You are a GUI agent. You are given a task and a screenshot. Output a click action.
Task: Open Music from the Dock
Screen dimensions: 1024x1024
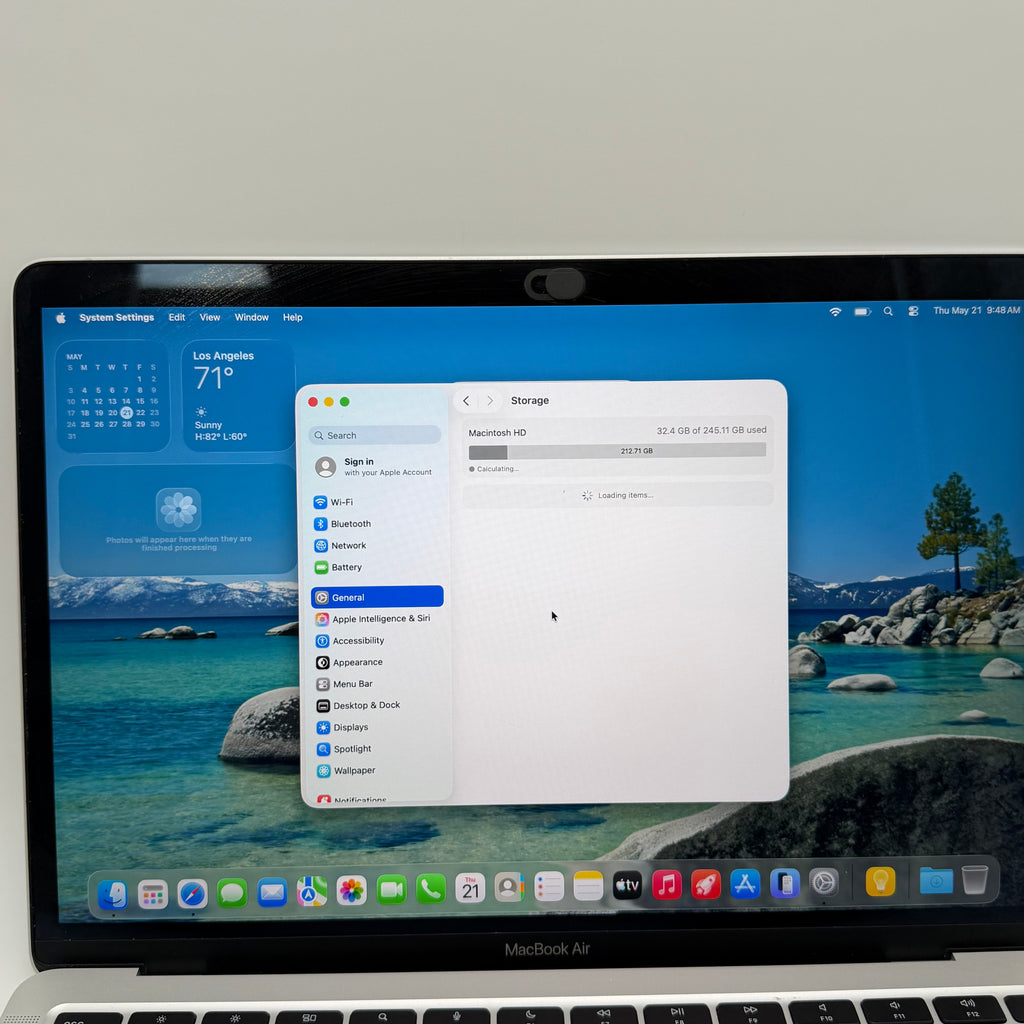667,885
